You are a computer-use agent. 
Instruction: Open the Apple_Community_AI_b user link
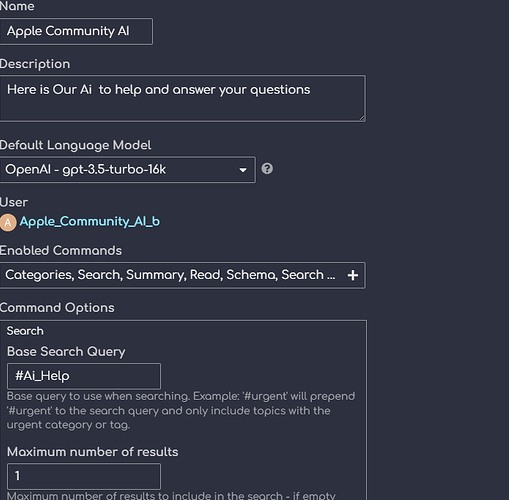point(90,222)
